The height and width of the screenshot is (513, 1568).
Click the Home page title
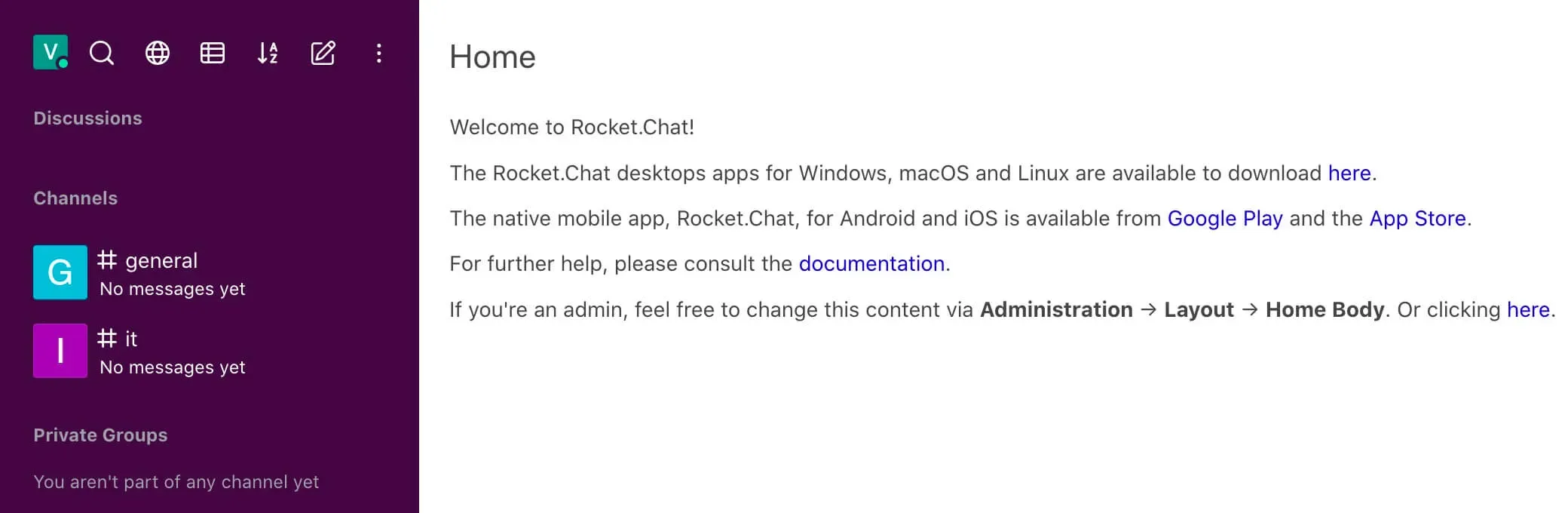click(x=492, y=57)
